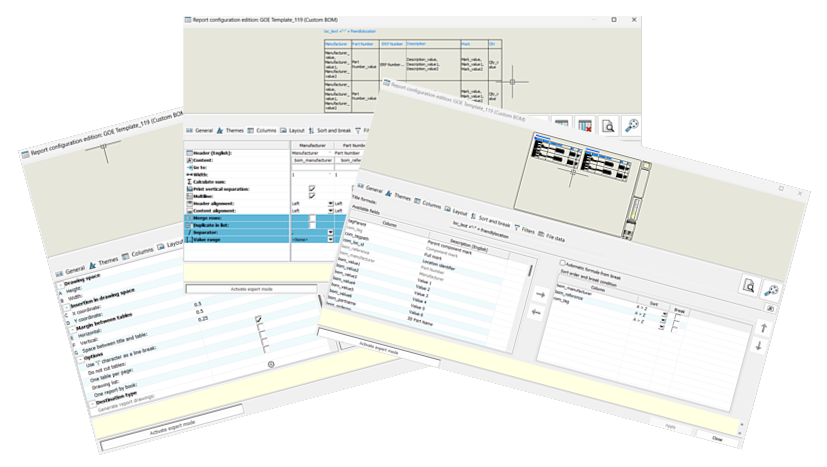Toggle Merge rows checkbox
This screenshot has height=467, width=827.
coord(312,218)
